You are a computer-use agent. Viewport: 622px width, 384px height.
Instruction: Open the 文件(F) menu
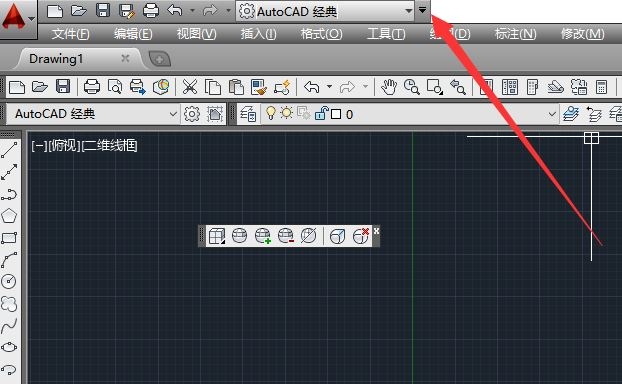pyautogui.click(x=71, y=34)
